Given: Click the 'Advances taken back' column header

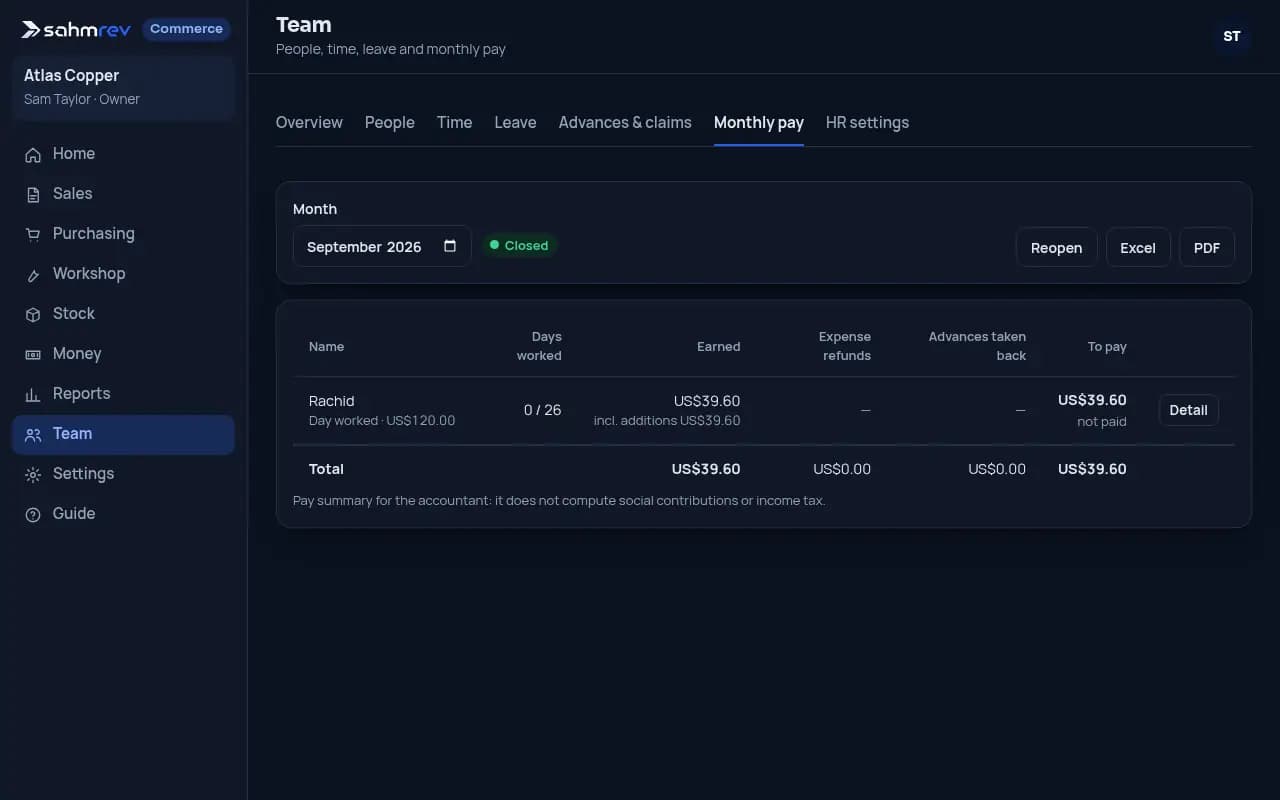Looking at the screenshot, I should tap(977, 346).
